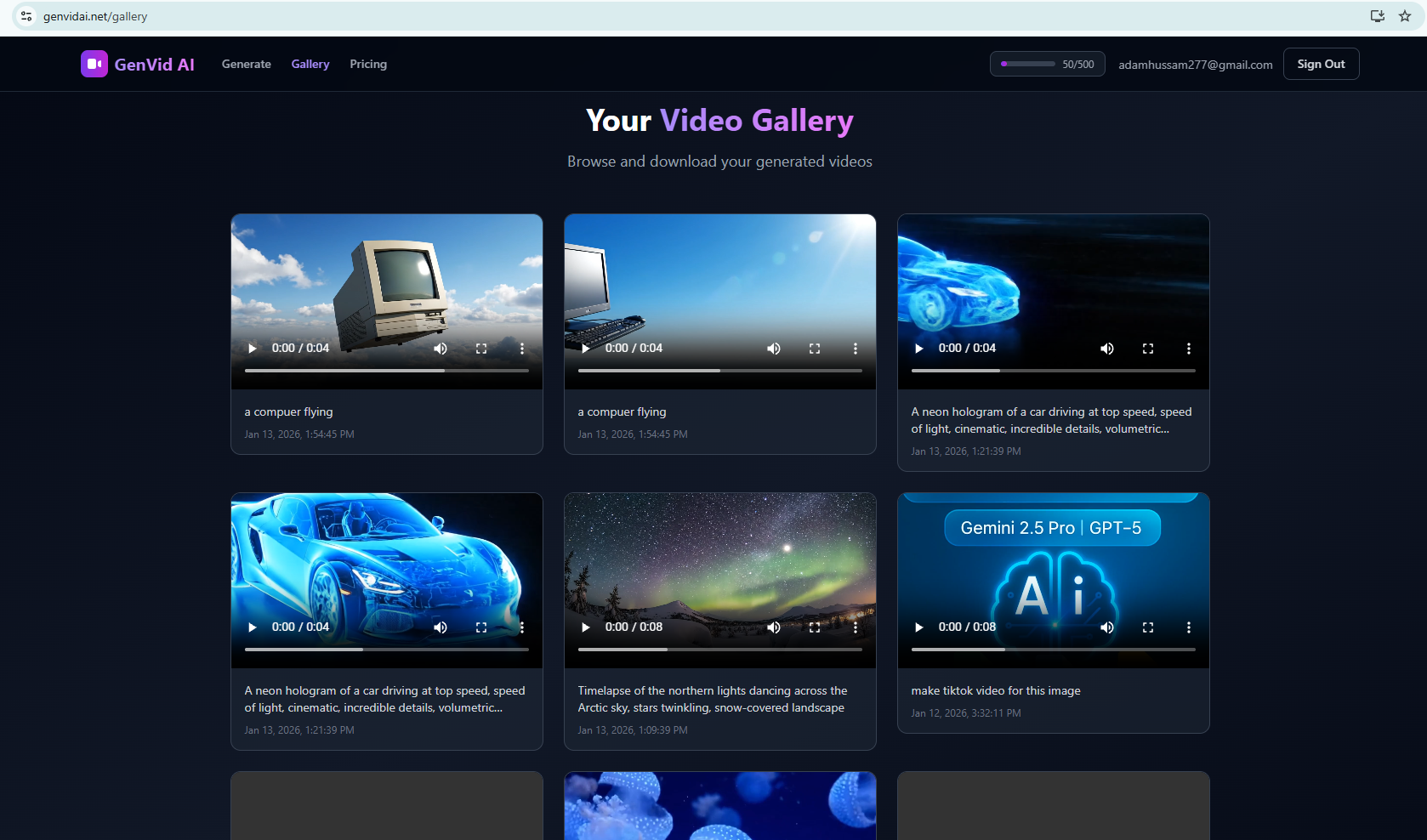The width and height of the screenshot is (1427, 840).
Task: Play the Gemini 2.5 Pro video
Action: [x=918, y=627]
